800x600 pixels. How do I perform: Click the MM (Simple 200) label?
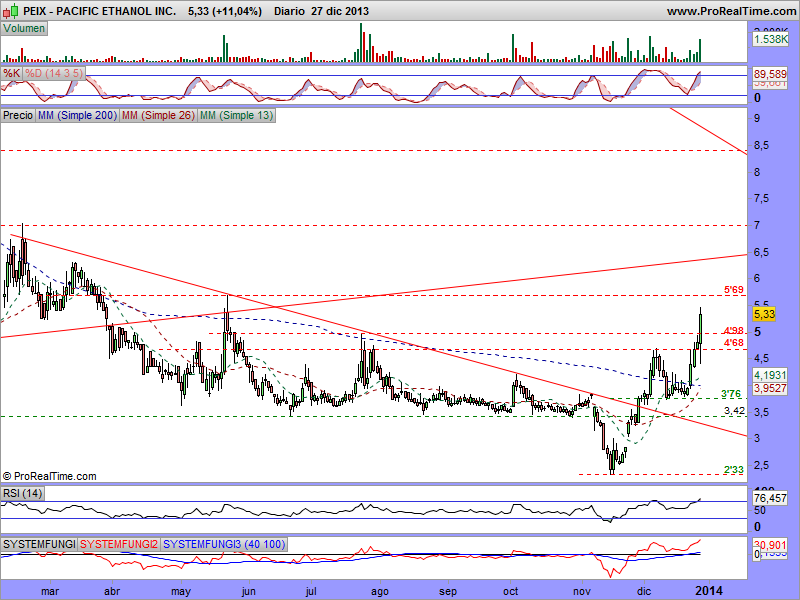pos(77,115)
